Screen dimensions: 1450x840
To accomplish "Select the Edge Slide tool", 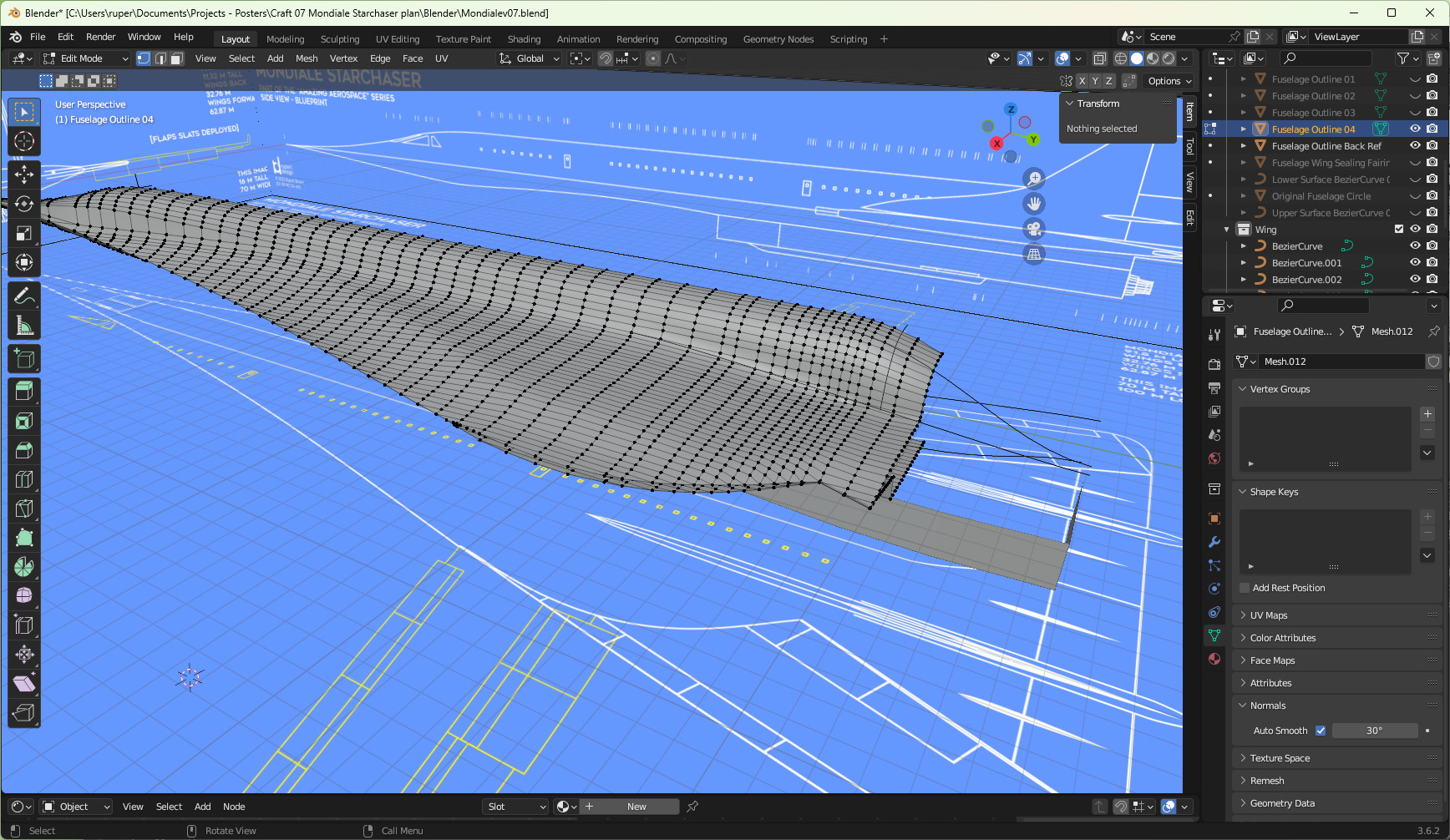I will pyautogui.click(x=24, y=625).
